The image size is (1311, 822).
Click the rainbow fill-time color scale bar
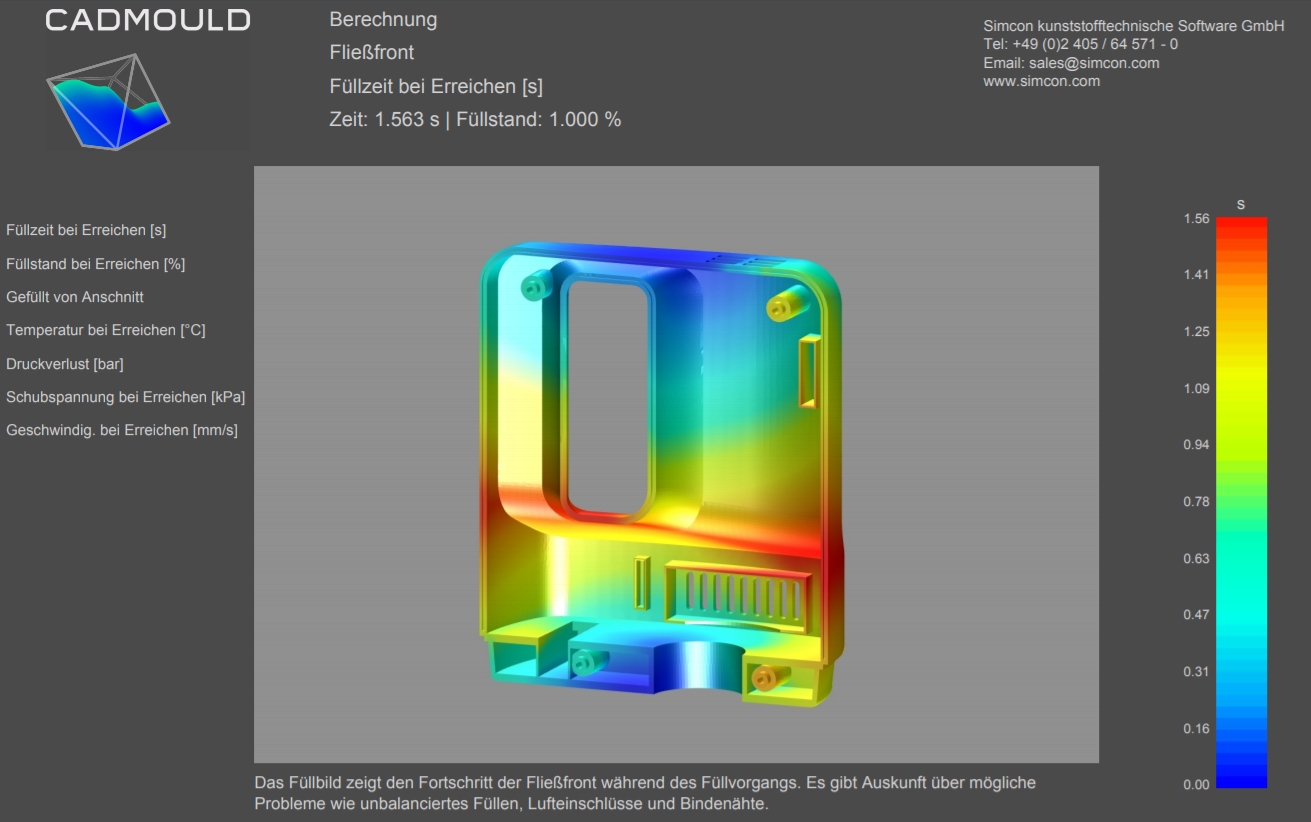[x=1241, y=502]
